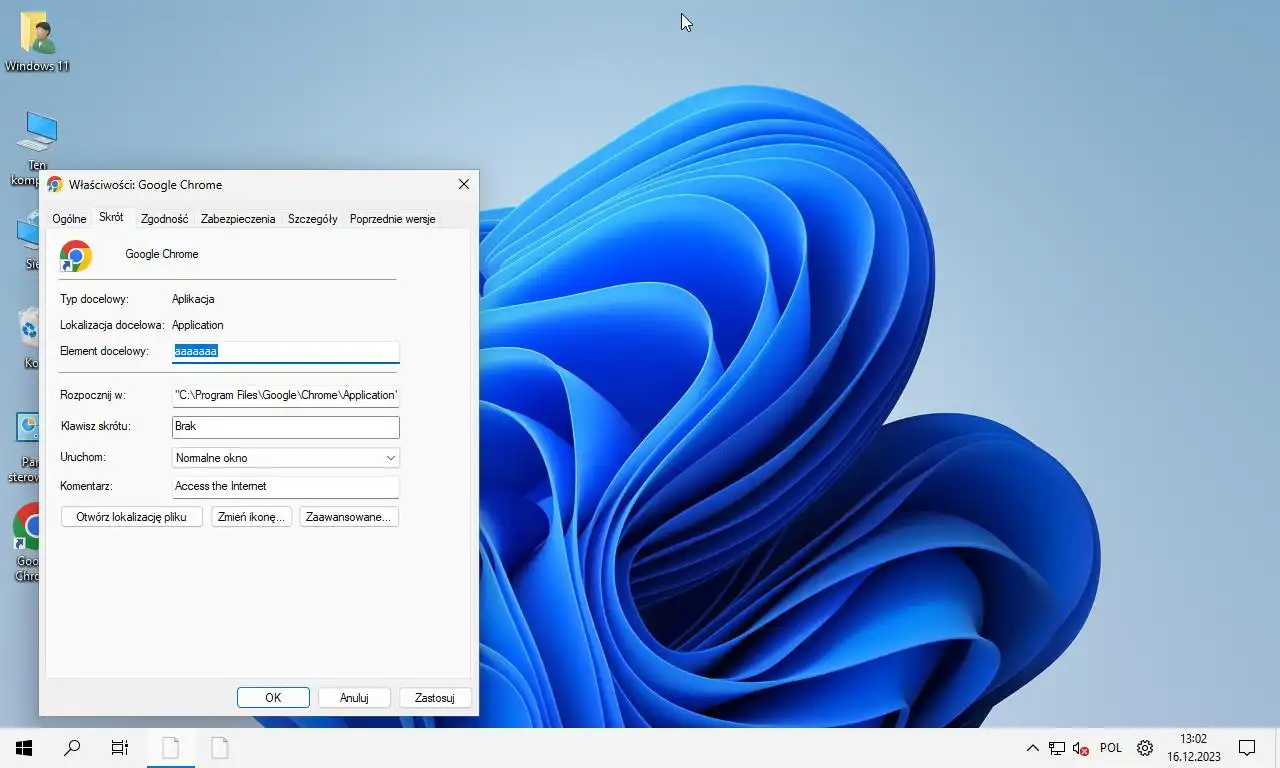
Task: Click the Chrome icon in dialog title bar
Action: click(x=55, y=184)
